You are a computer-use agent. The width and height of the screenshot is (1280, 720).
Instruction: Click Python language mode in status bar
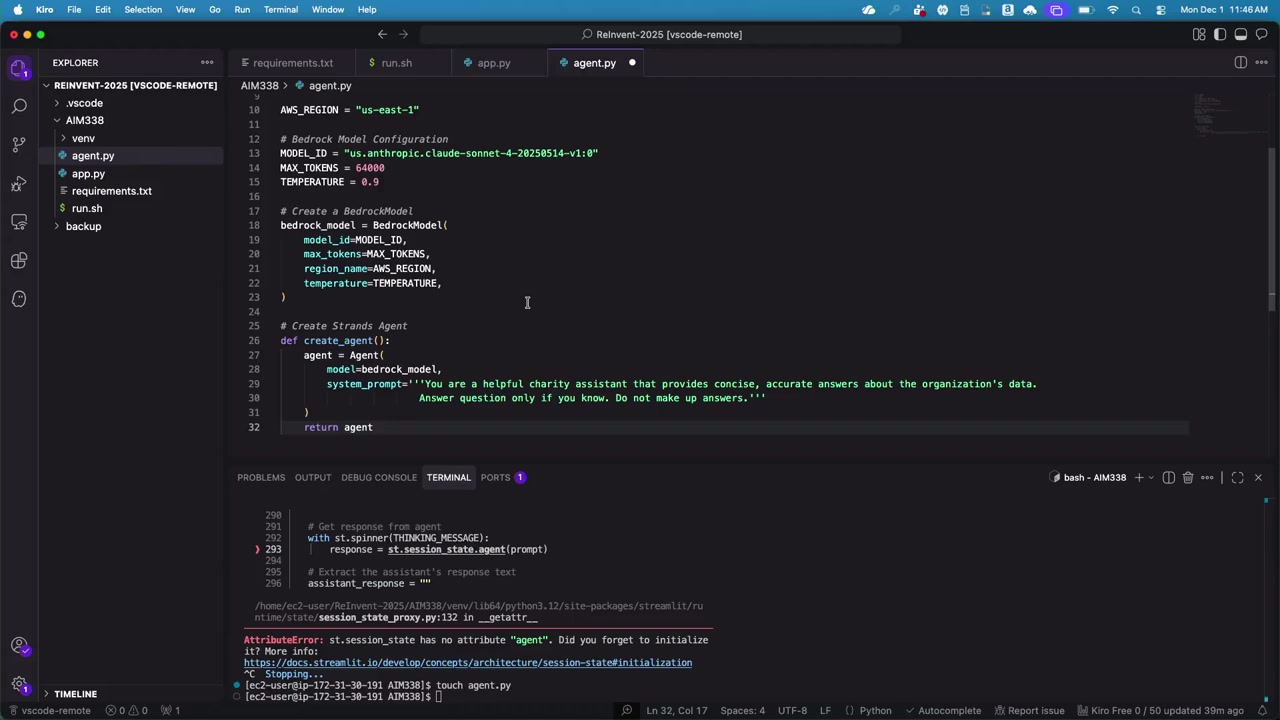[875, 711]
